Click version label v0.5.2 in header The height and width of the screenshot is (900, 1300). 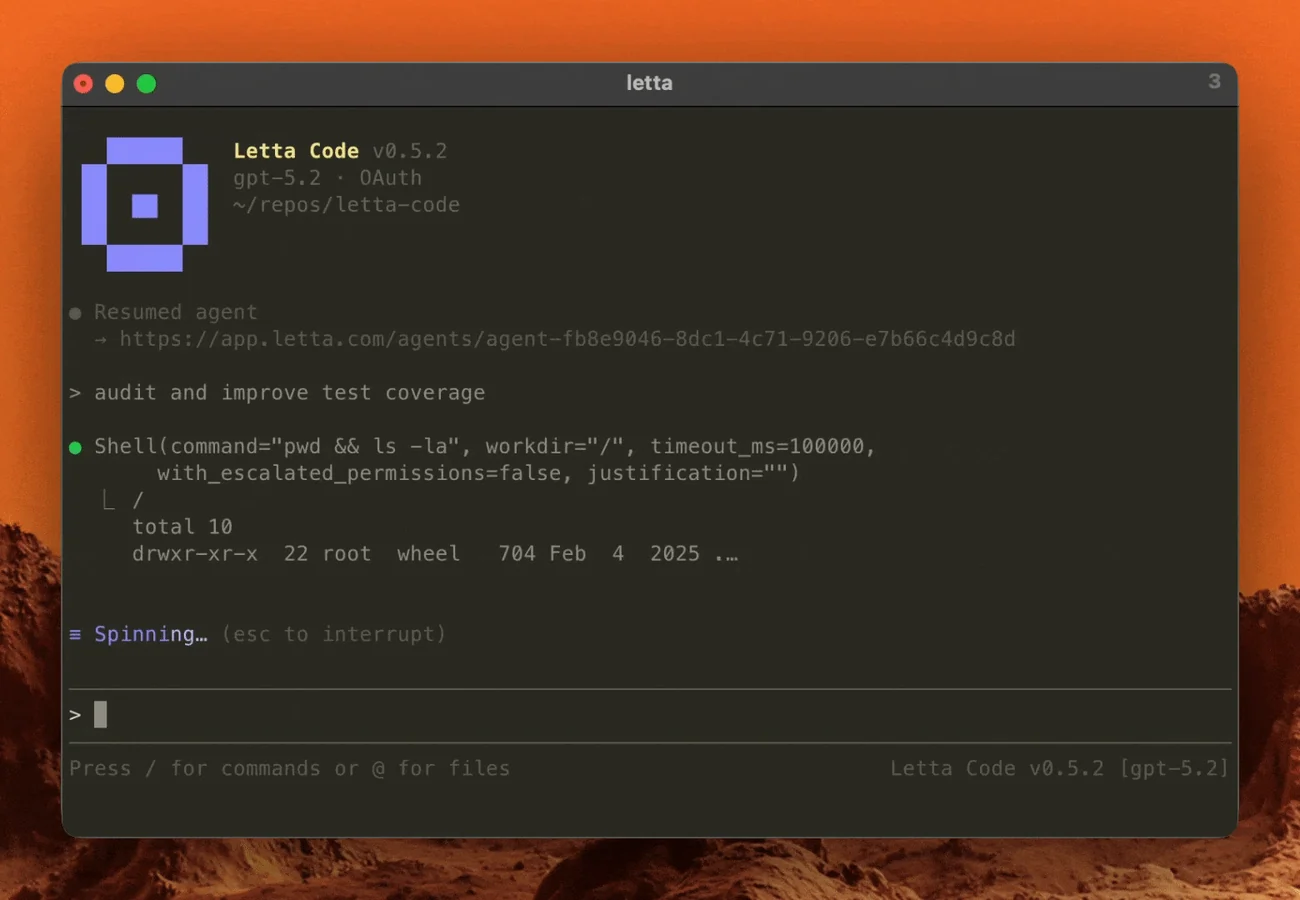click(x=410, y=151)
